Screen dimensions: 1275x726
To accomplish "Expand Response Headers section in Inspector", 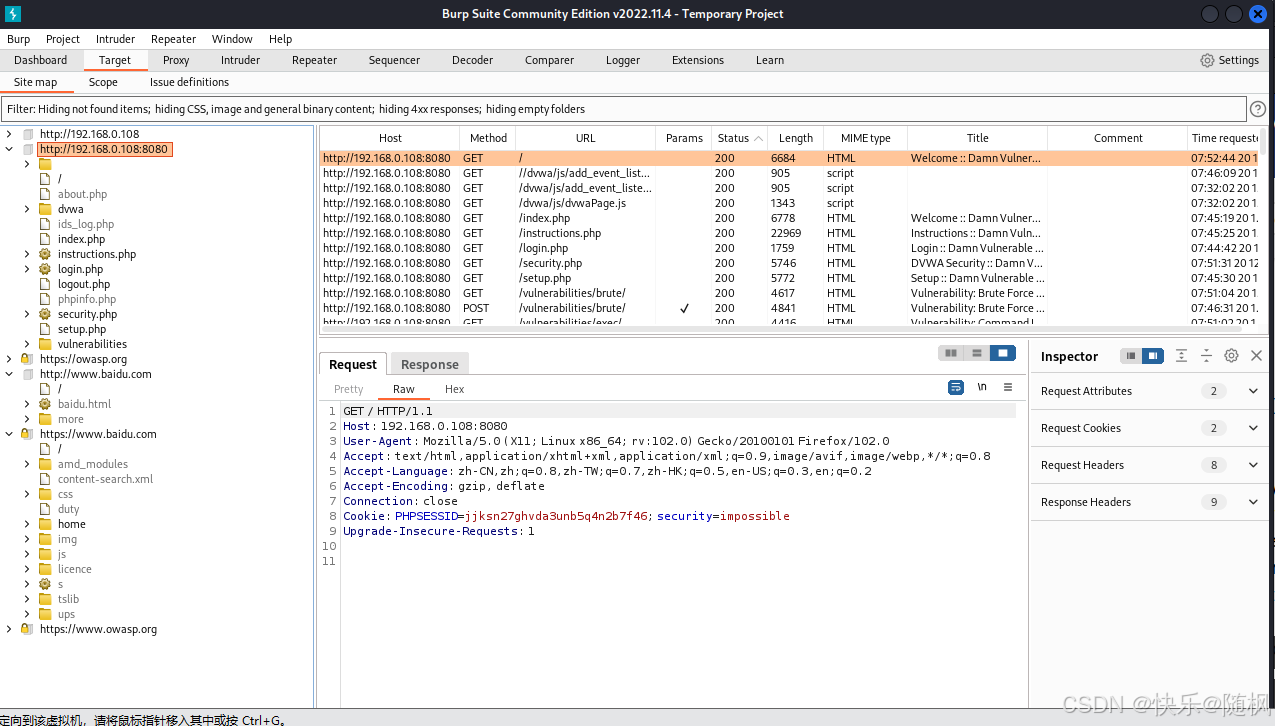I will pyautogui.click(x=1253, y=502).
